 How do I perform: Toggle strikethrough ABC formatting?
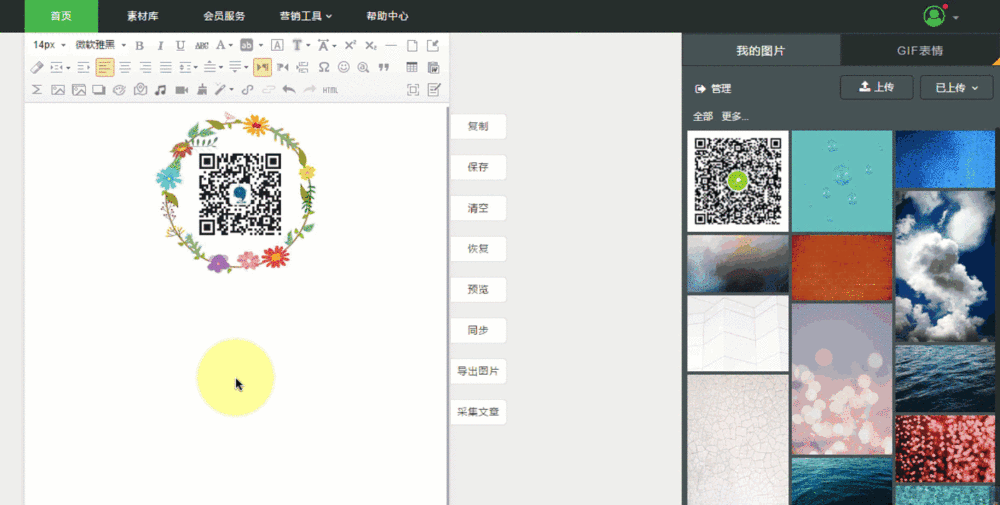(202, 45)
